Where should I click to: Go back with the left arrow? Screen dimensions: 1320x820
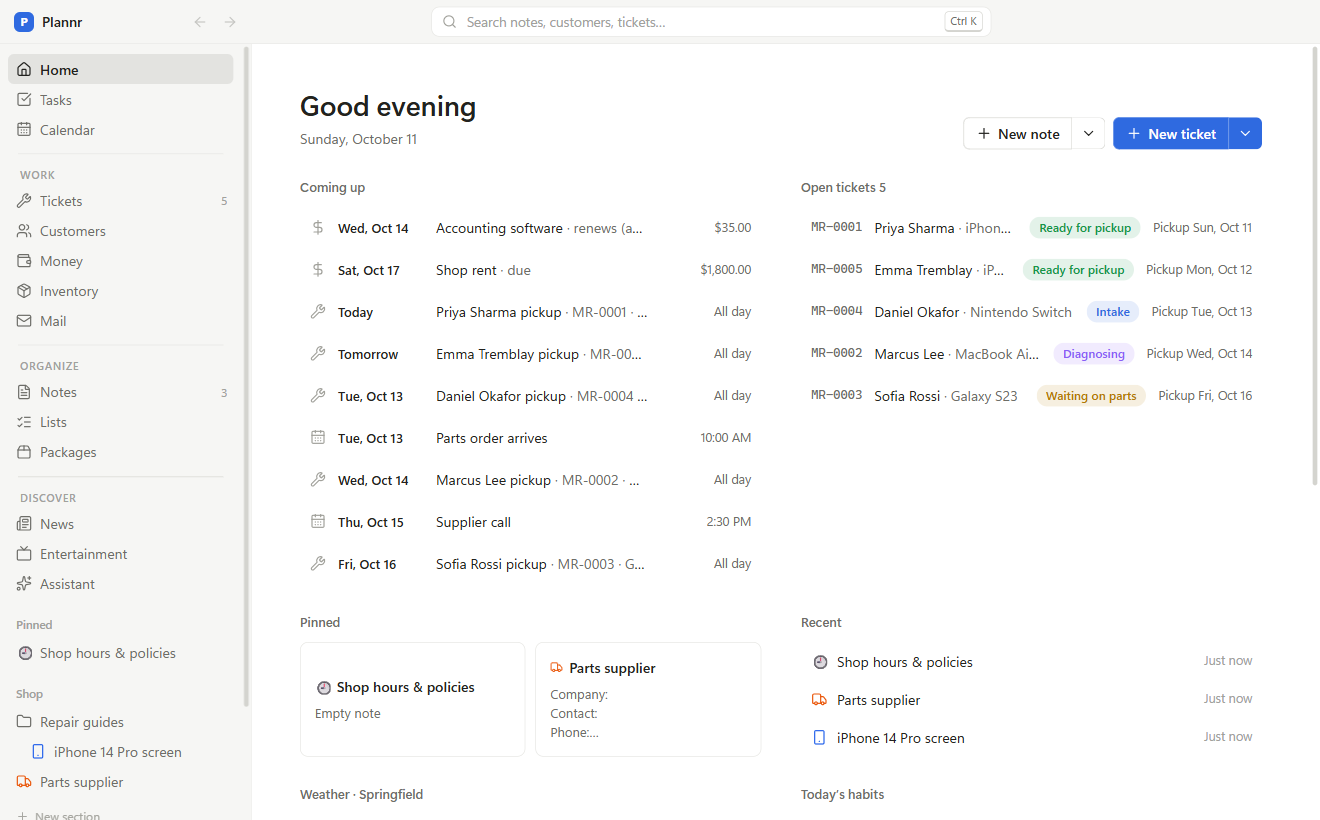click(x=200, y=22)
